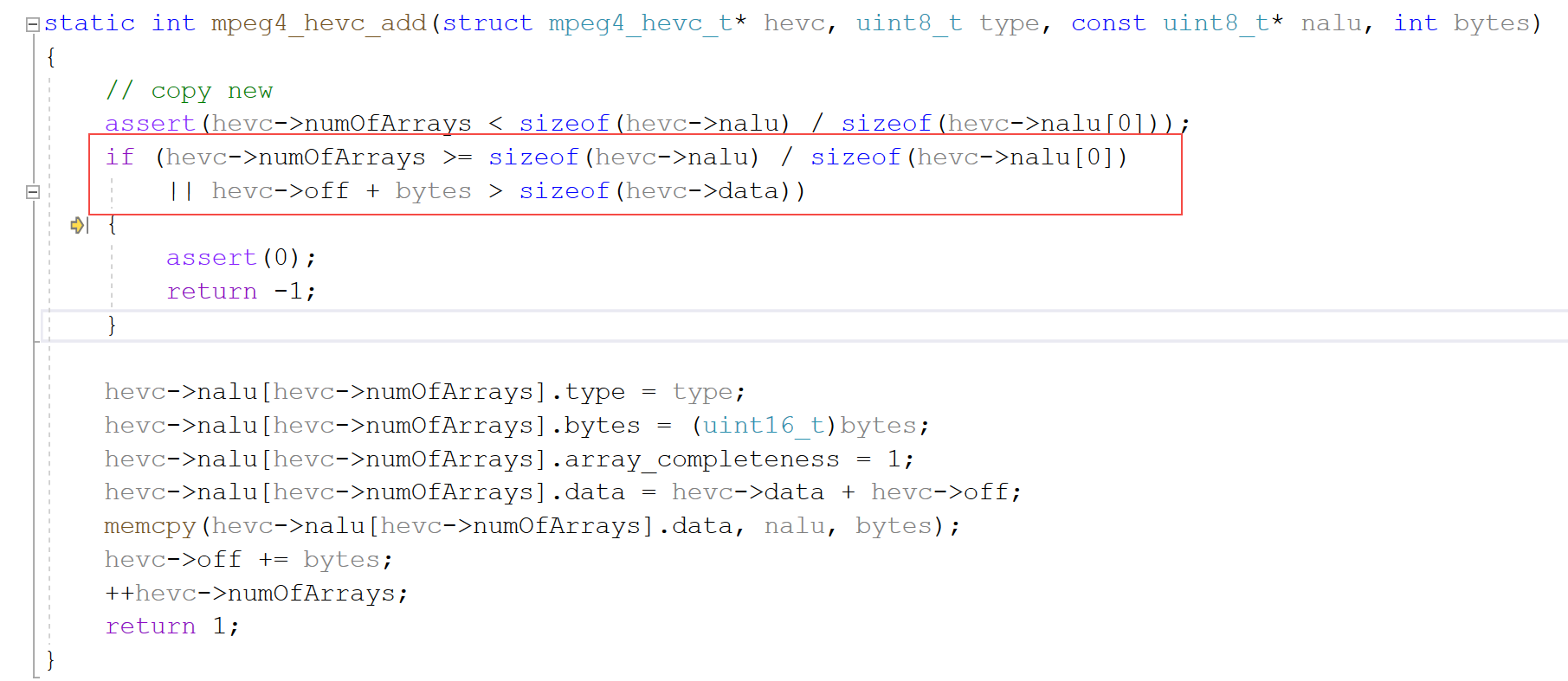Image resolution: width=1568 pixels, height=681 pixels.
Task: Click the 'static' keyword in the signature
Action: coord(89,23)
